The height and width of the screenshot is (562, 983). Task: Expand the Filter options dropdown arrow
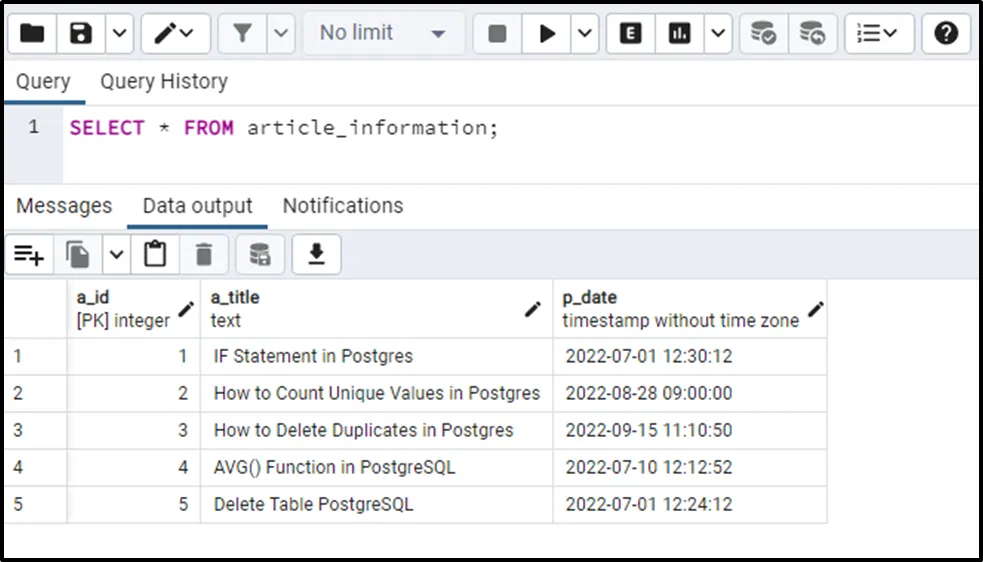click(281, 33)
